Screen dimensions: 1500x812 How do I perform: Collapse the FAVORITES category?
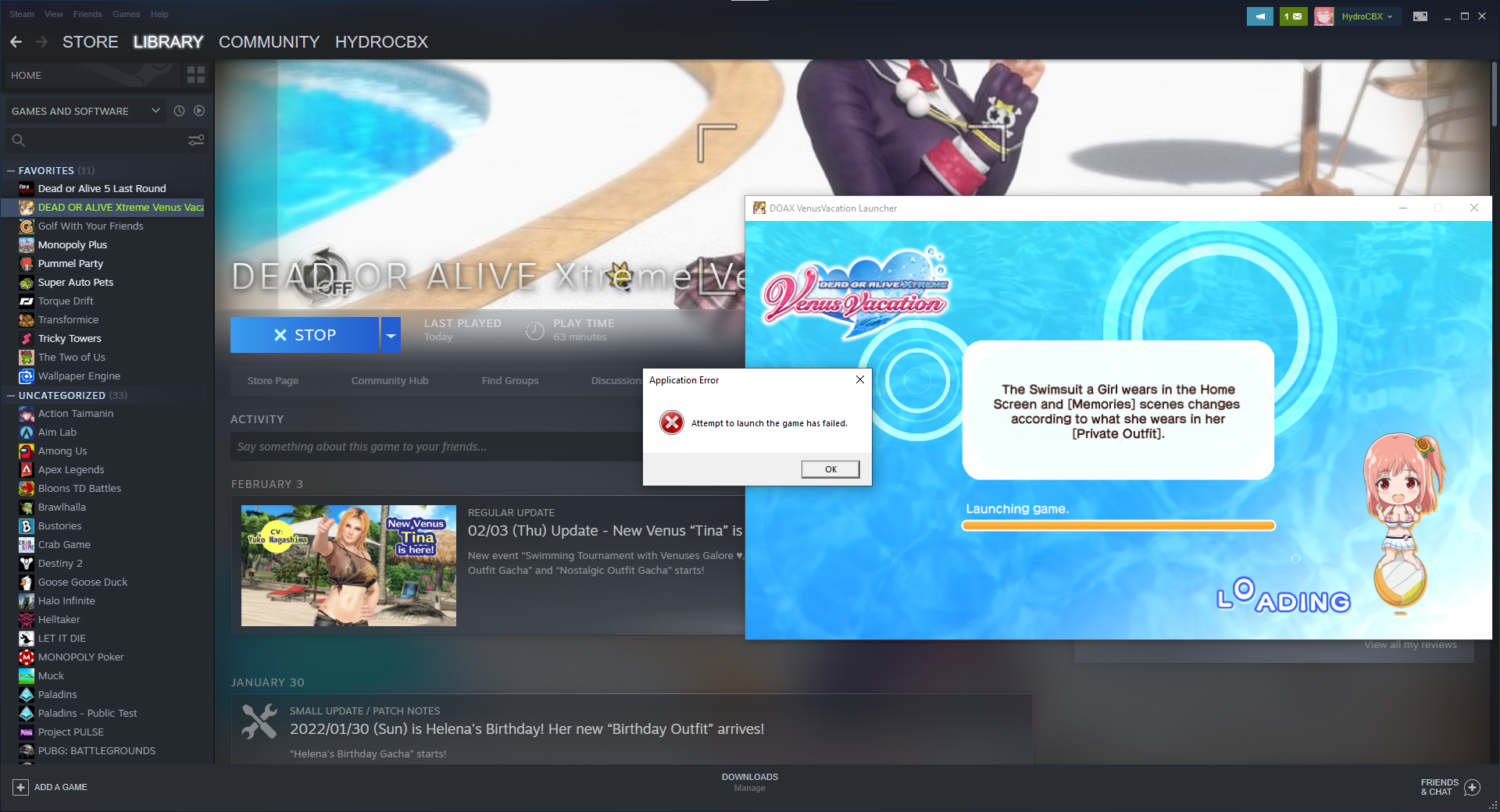point(11,170)
